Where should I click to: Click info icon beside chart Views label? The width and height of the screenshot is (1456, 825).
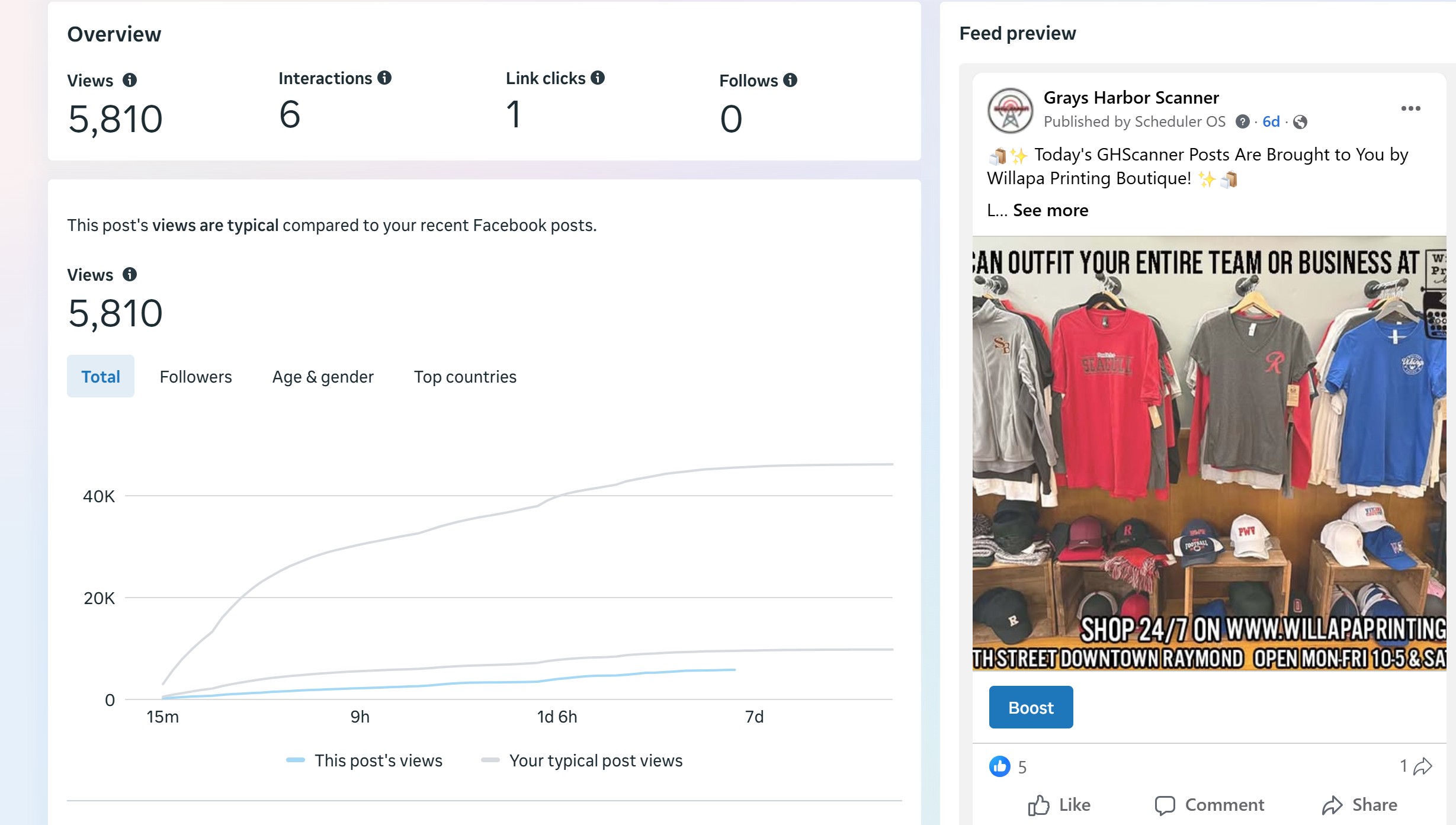(130, 274)
